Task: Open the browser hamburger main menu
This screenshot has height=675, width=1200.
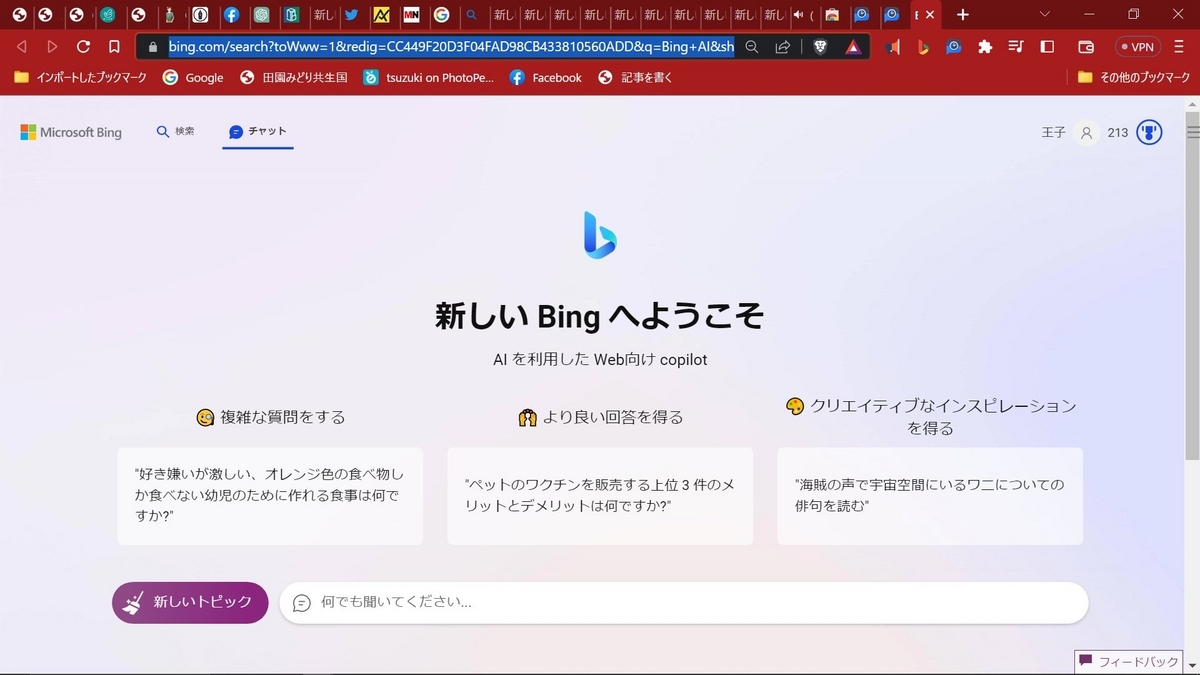Action: pyautogui.click(x=1179, y=47)
